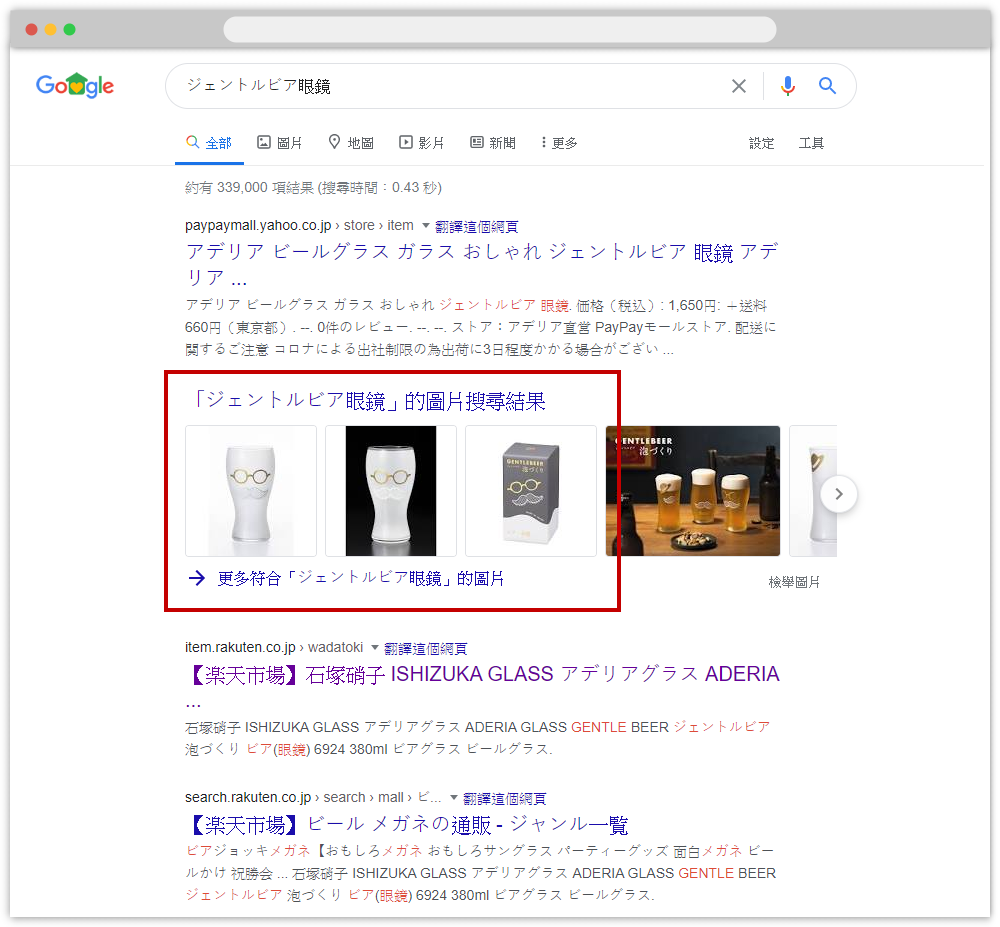
Task: Open the アデリア ビールグラス result title
Action: click(482, 265)
